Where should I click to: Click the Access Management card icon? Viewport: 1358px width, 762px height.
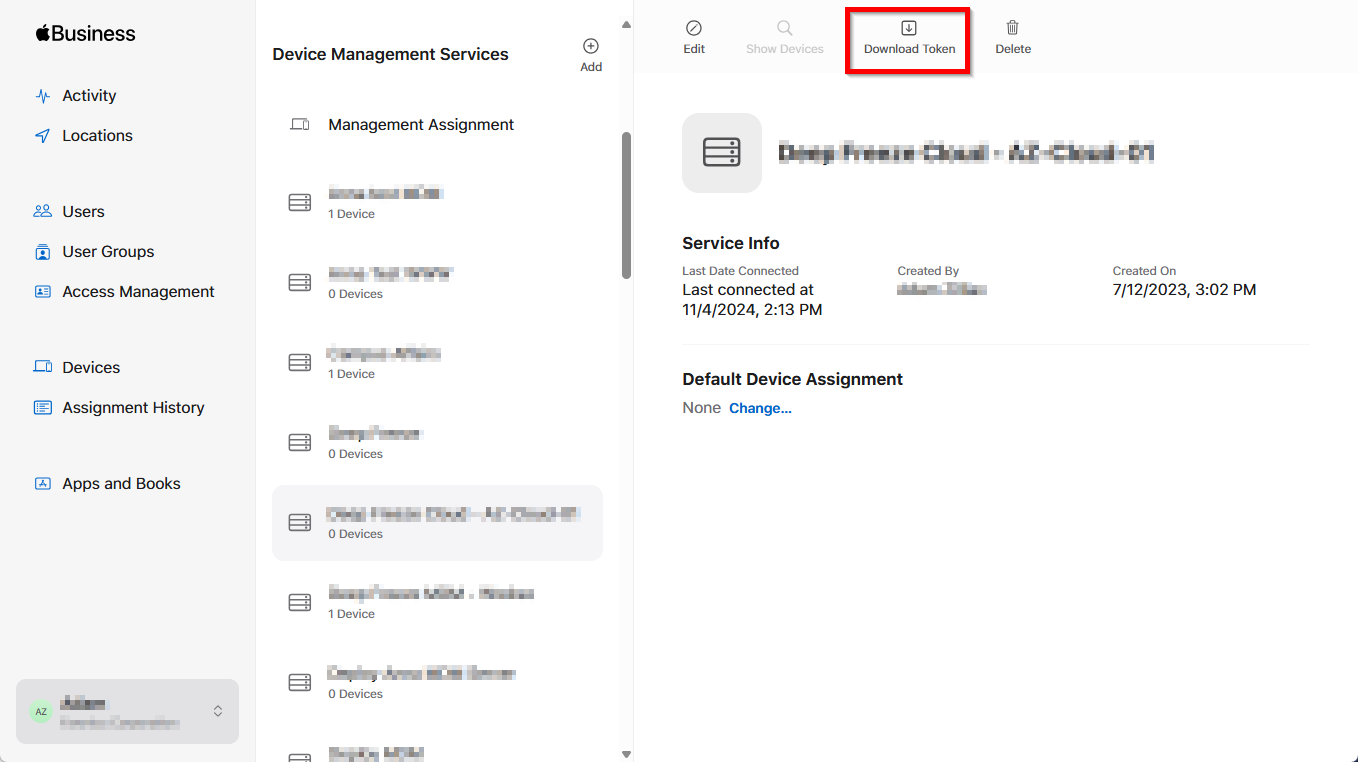tap(42, 292)
